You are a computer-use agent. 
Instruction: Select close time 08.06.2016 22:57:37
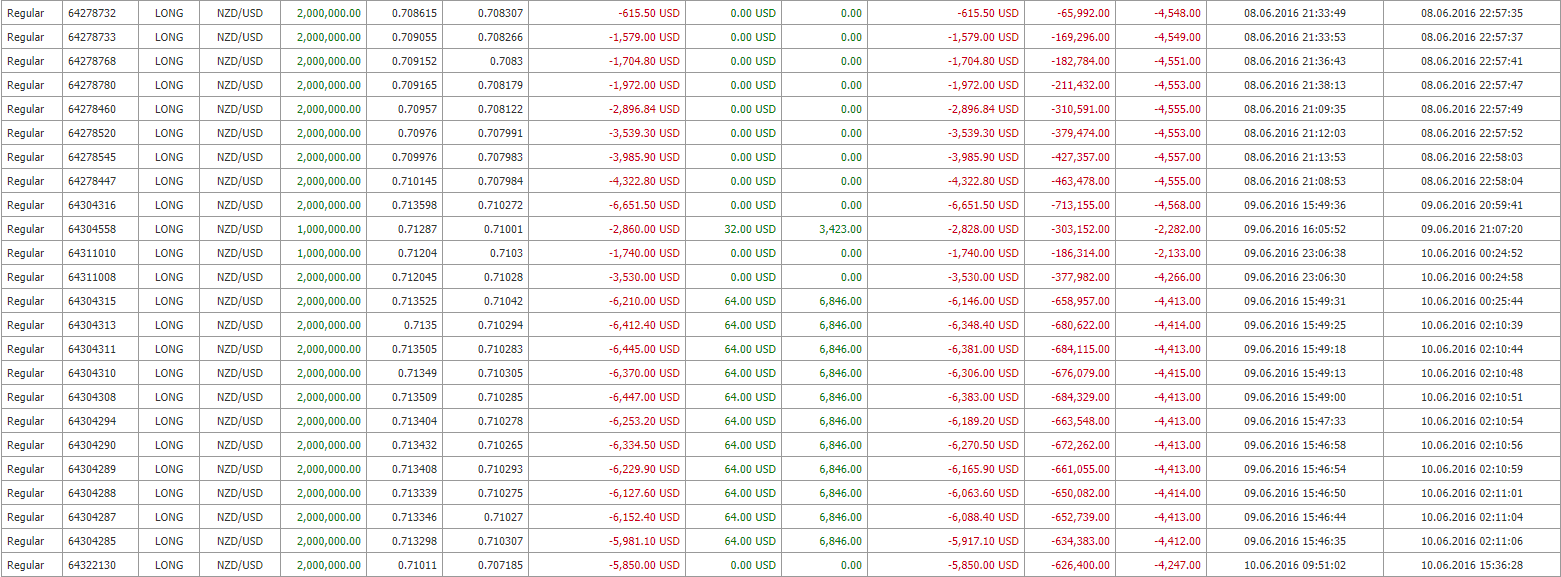pos(1472,37)
